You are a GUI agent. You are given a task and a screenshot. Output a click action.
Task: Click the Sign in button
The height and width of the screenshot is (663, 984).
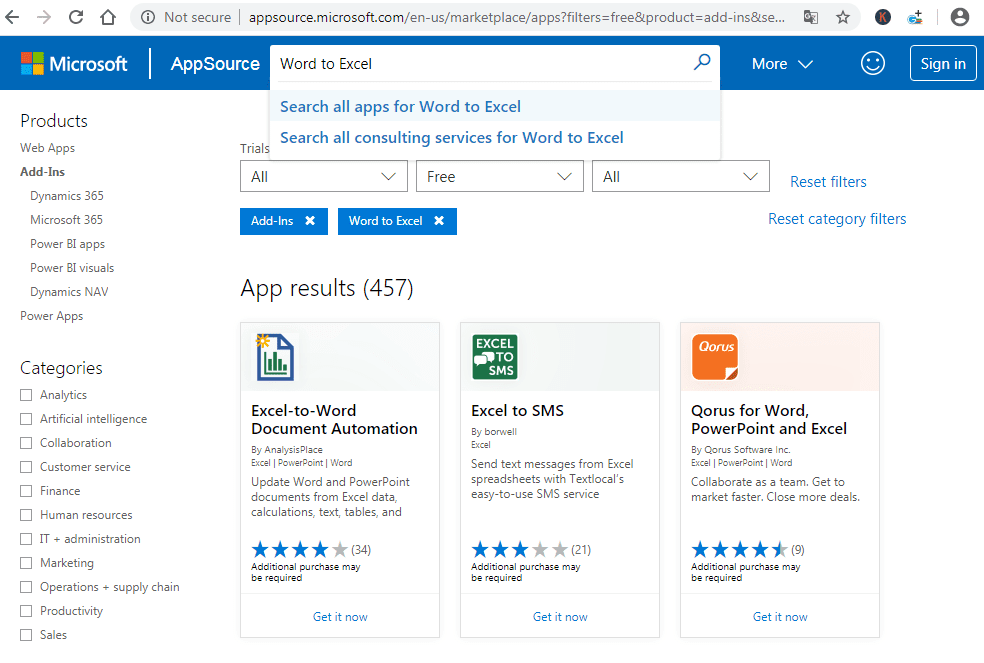point(943,63)
